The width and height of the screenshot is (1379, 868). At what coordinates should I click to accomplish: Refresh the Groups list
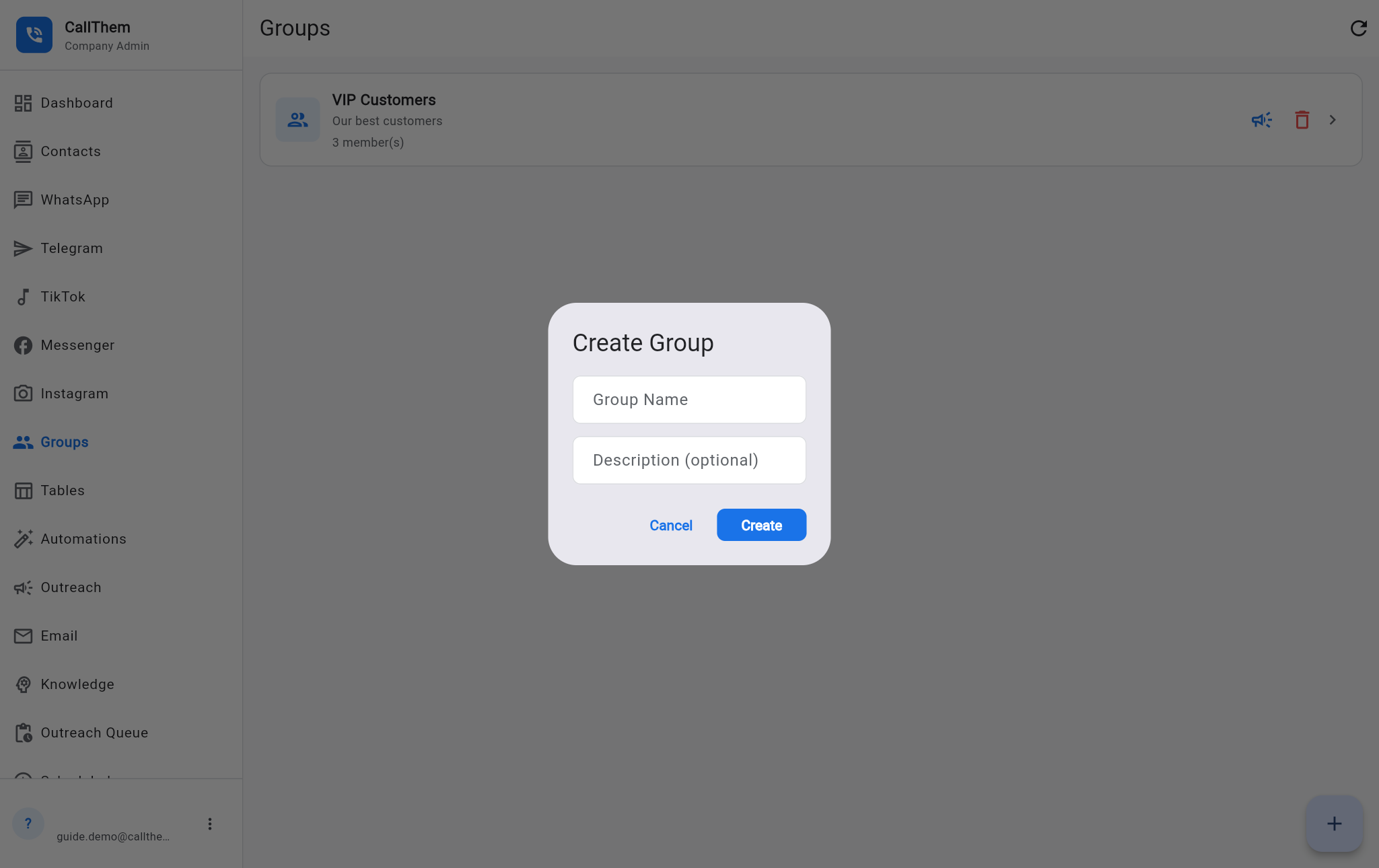pyautogui.click(x=1358, y=28)
